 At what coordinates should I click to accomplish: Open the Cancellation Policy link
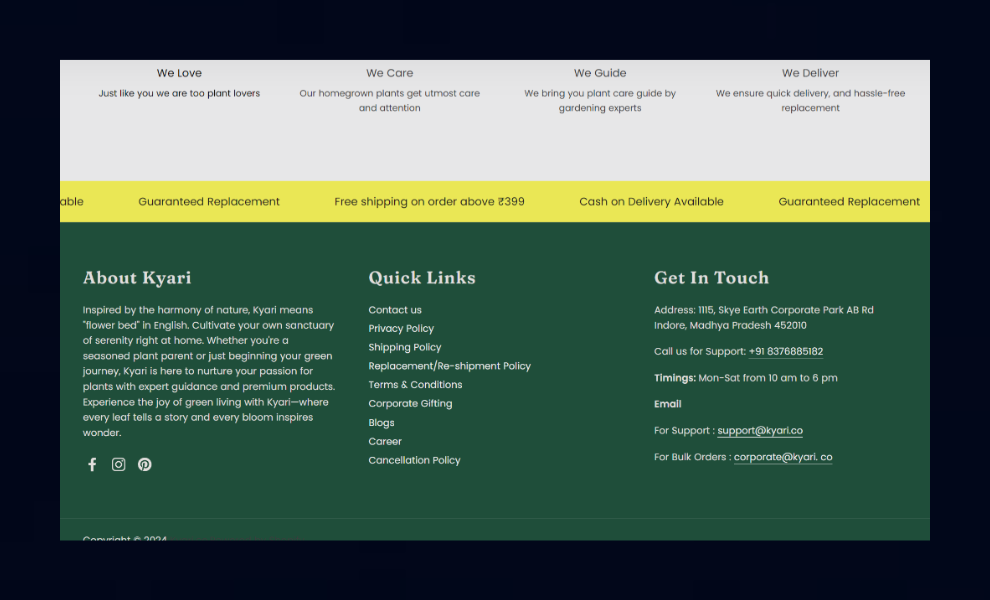pyautogui.click(x=414, y=460)
